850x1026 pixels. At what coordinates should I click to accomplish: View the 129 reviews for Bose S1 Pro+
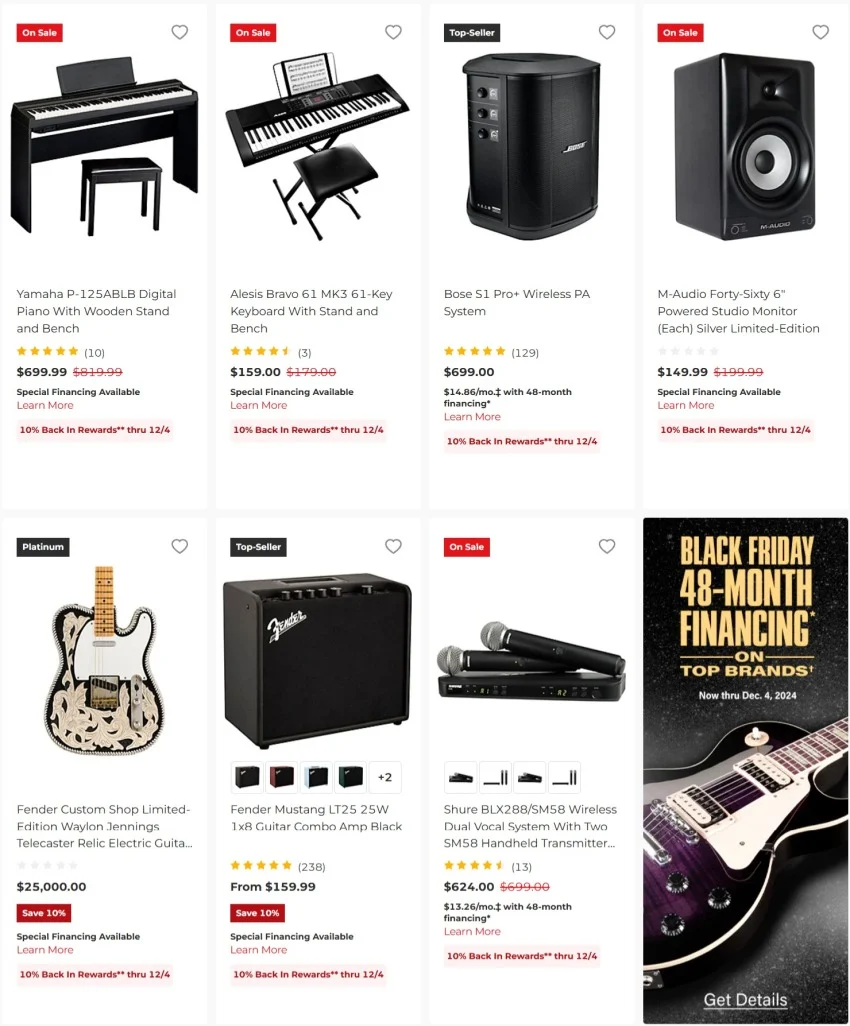(525, 353)
